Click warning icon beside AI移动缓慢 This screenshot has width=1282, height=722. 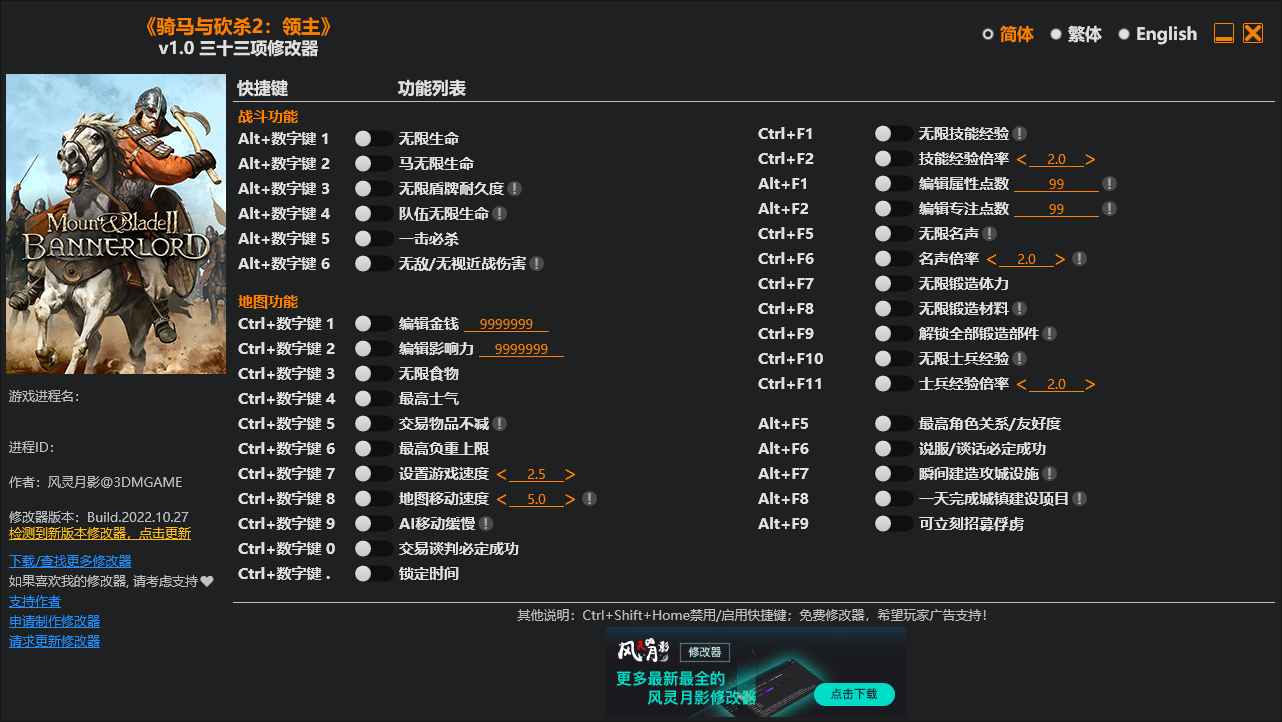click(x=487, y=523)
